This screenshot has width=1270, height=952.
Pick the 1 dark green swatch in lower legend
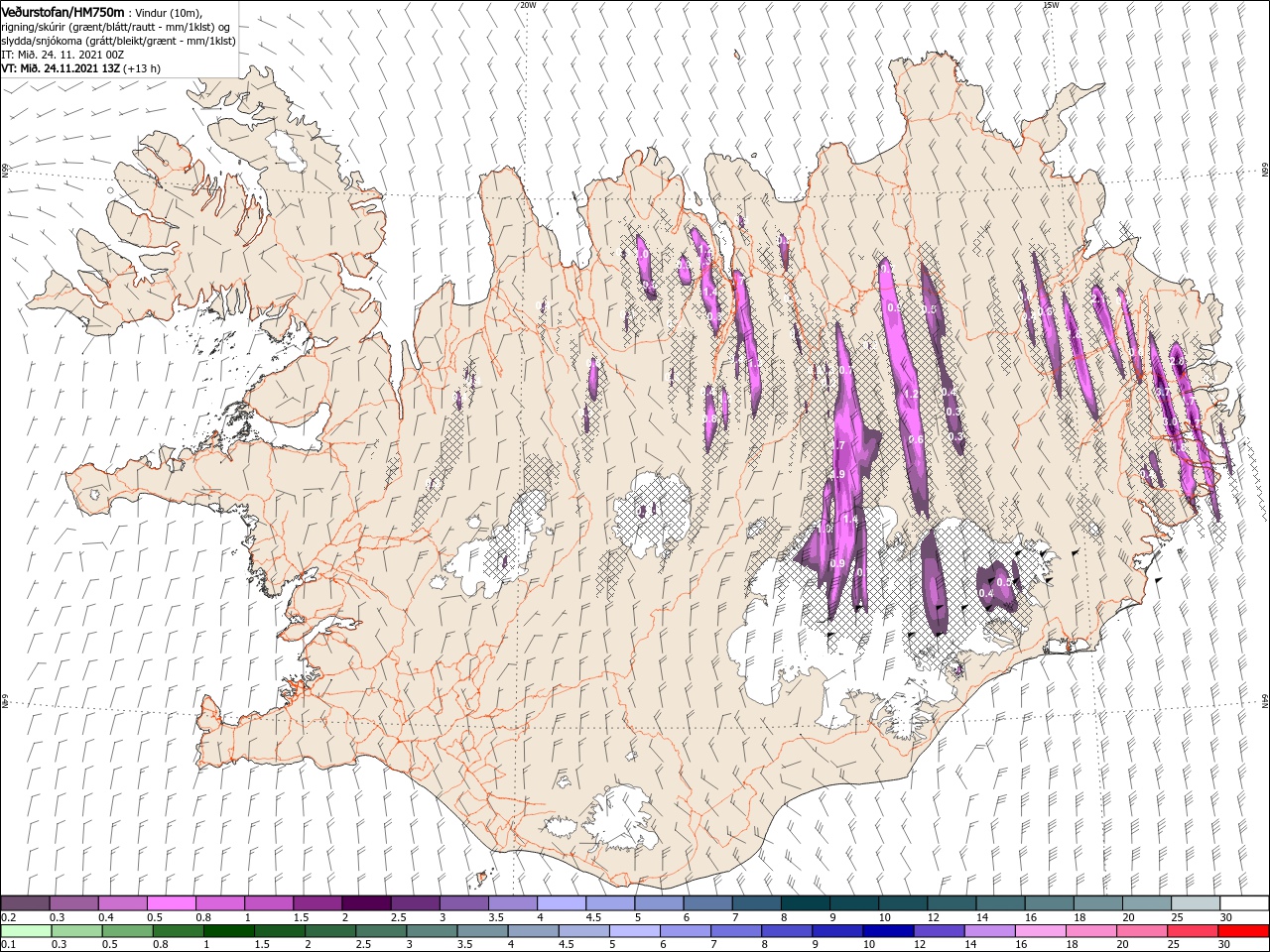tap(228, 931)
